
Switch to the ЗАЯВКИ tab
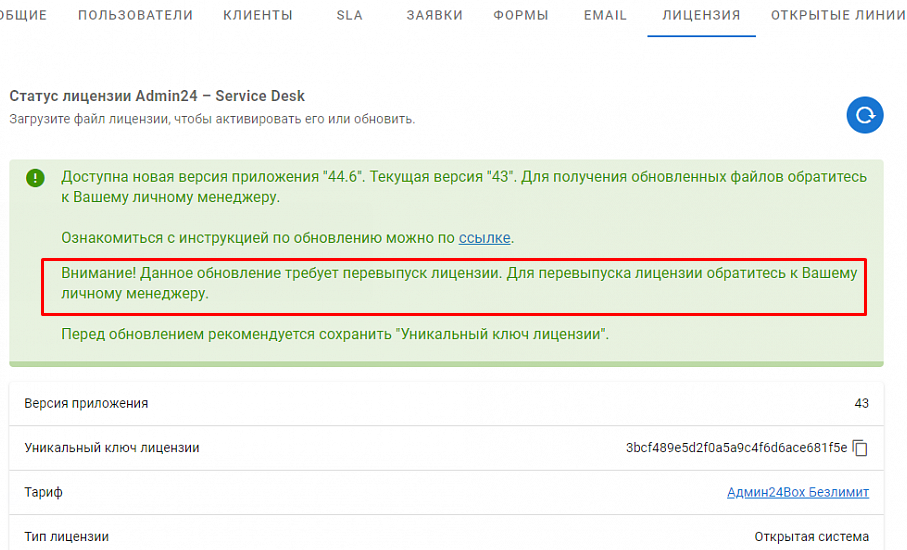434,16
